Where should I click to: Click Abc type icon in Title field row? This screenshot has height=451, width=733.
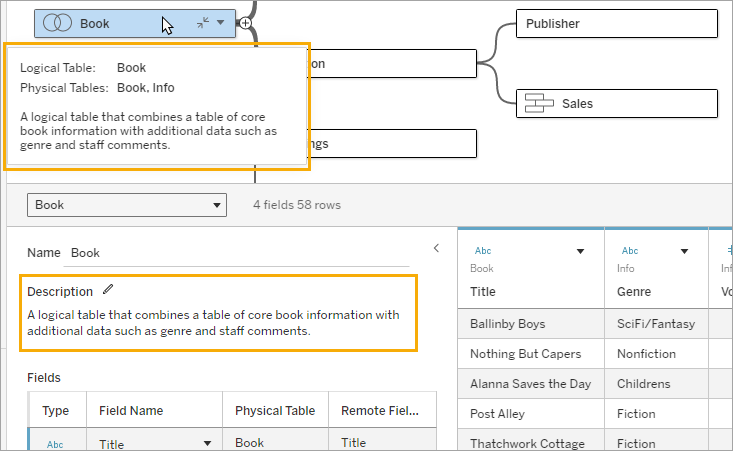tap(56, 444)
